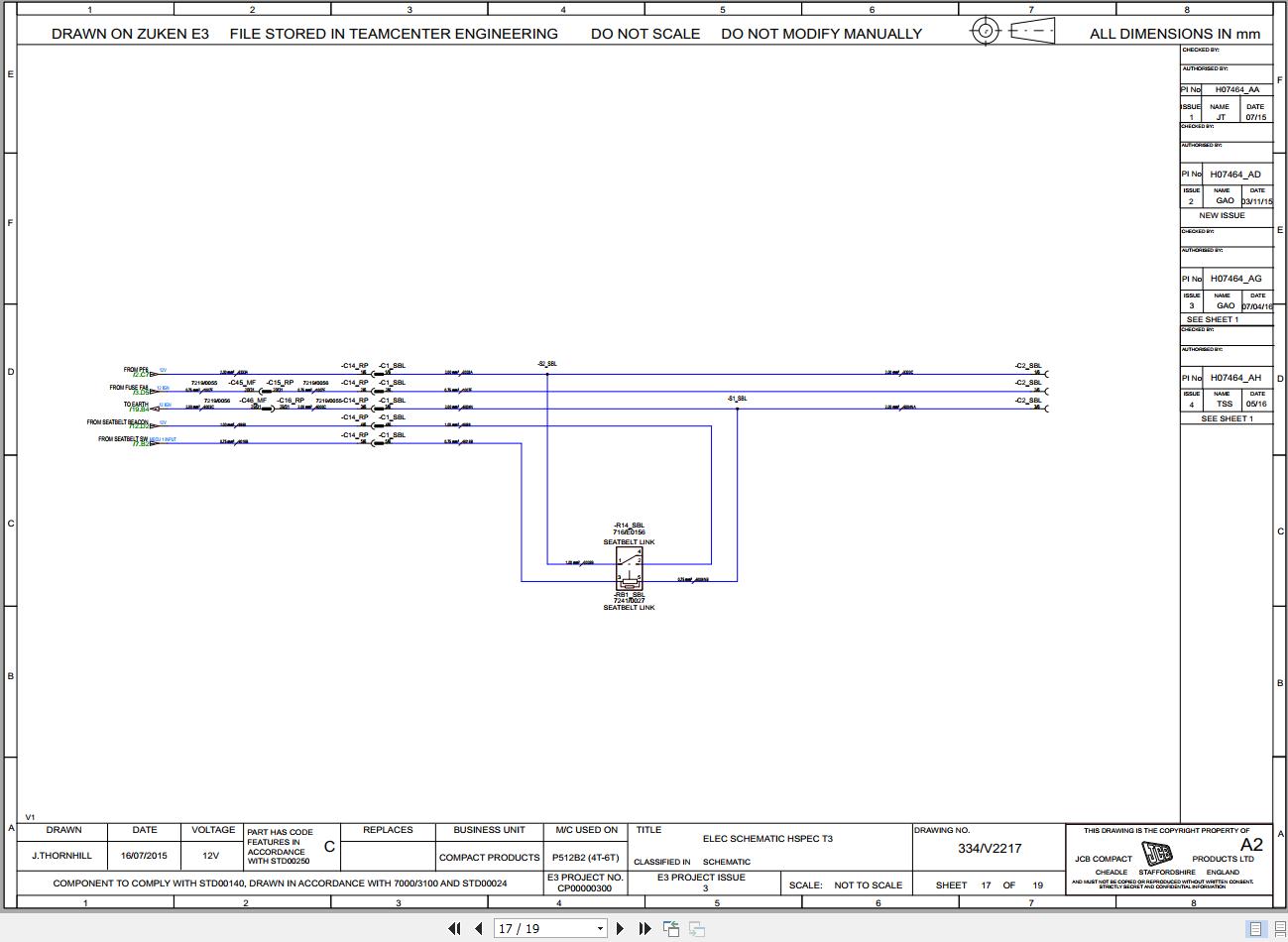
Task: Click 'FROM SEATBELT SW' signal label
Action: click(x=123, y=439)
